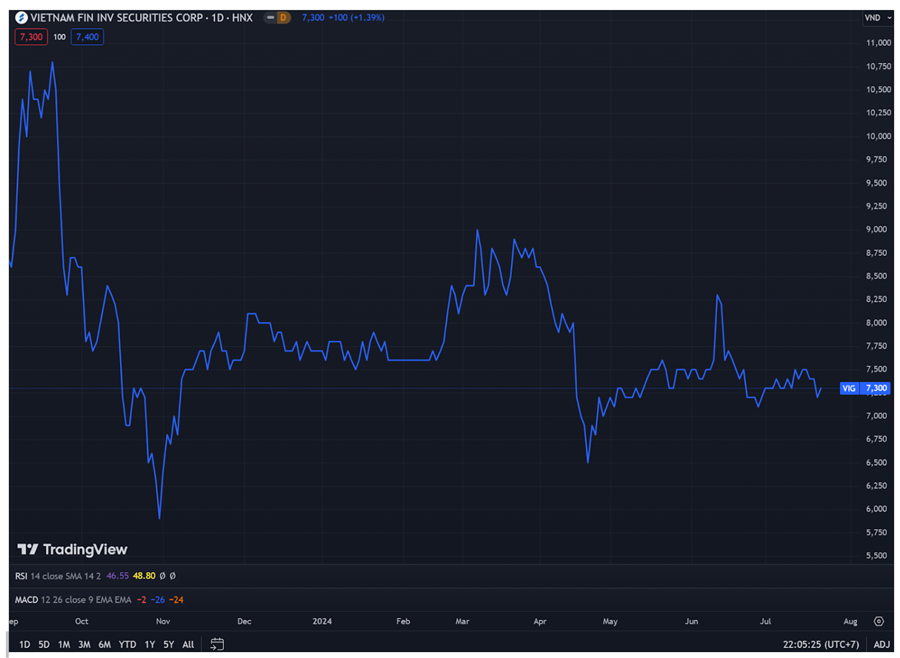
Task: Select the YTD time range
Action: coord(127,644)
